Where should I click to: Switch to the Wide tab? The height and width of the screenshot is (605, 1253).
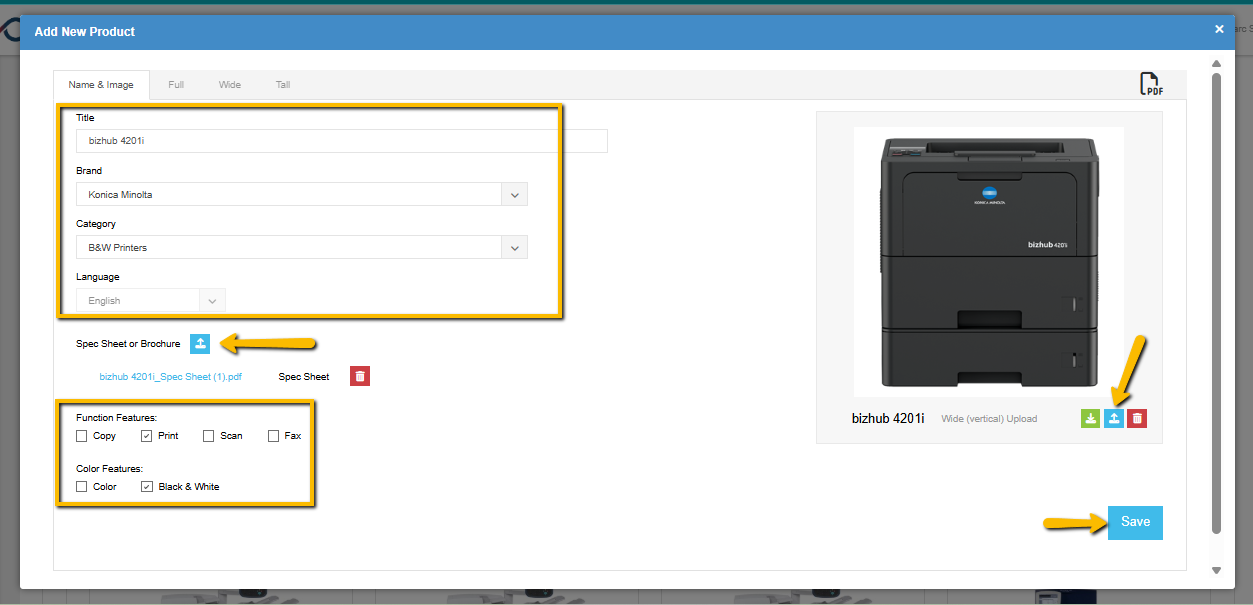coord(230,85)
